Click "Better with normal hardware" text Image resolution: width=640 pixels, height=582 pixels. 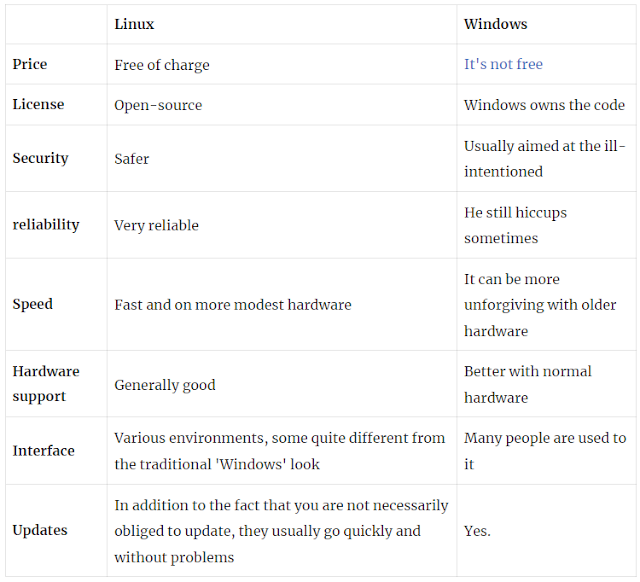point(527,384)
